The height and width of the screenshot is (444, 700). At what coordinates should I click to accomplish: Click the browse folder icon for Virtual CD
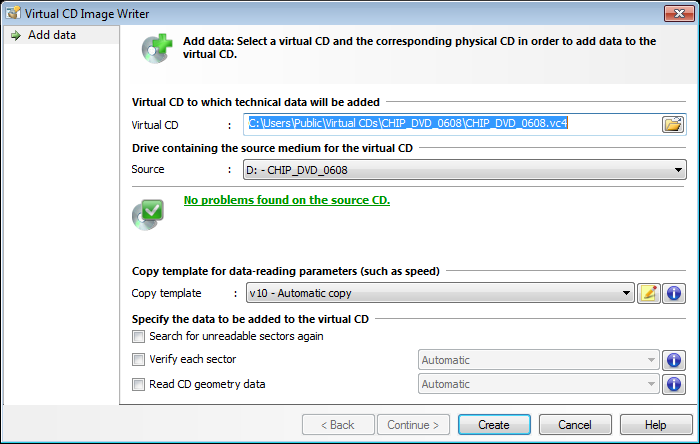click(x=673, y=124)
